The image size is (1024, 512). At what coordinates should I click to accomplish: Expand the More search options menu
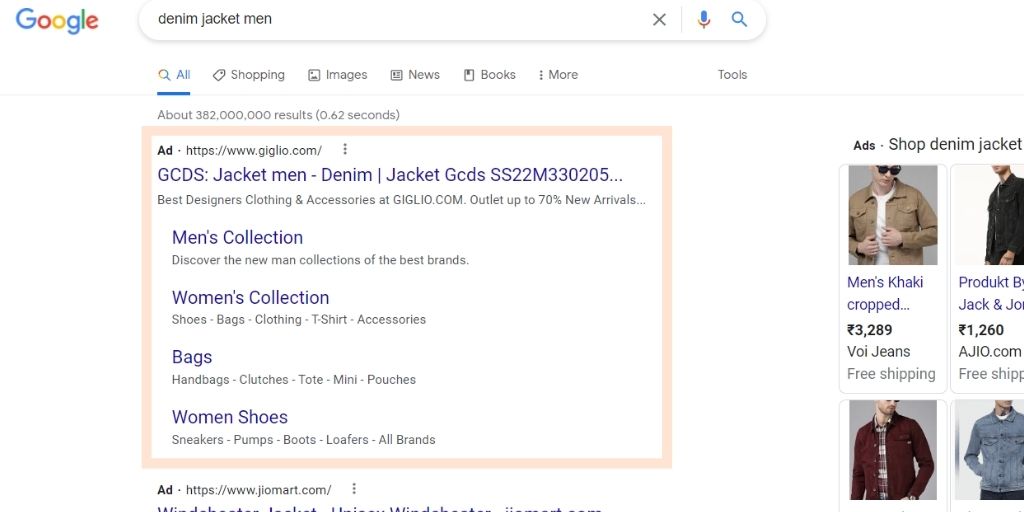pyautogui.click(x=558, y=75)
